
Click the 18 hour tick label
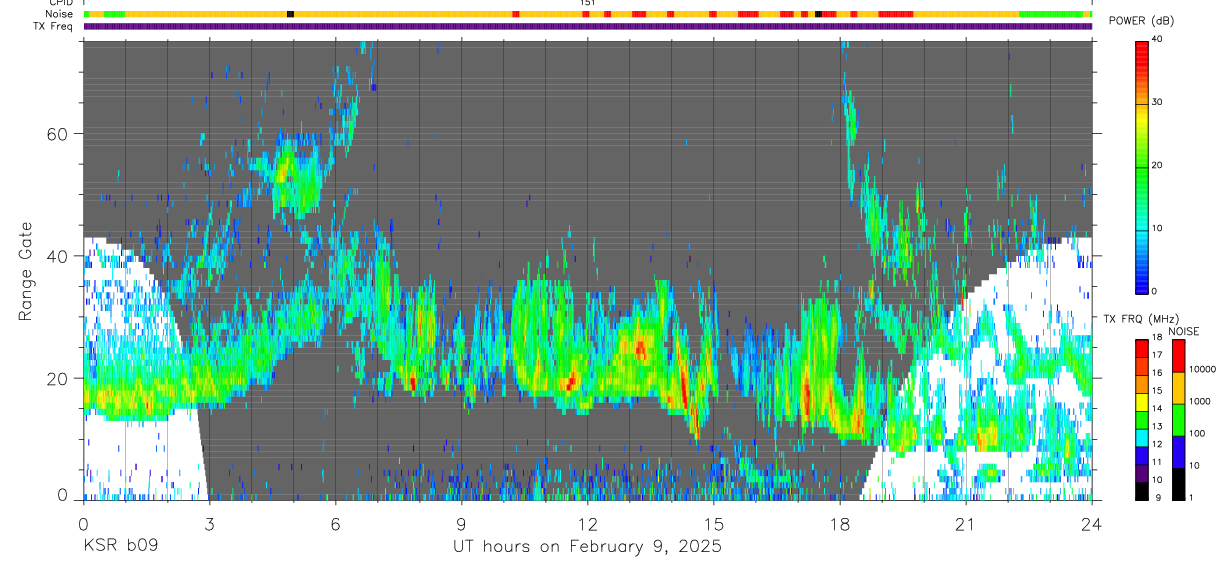[840, 524]
